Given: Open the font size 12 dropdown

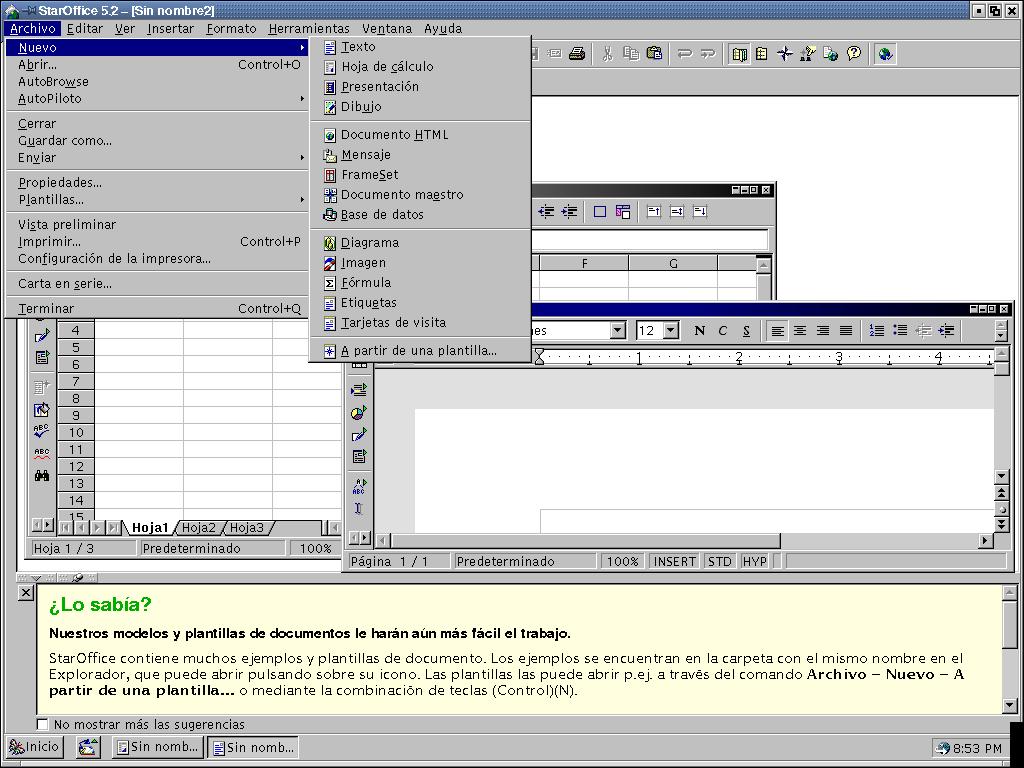Looking at the screenshot, I should (670, 331).
